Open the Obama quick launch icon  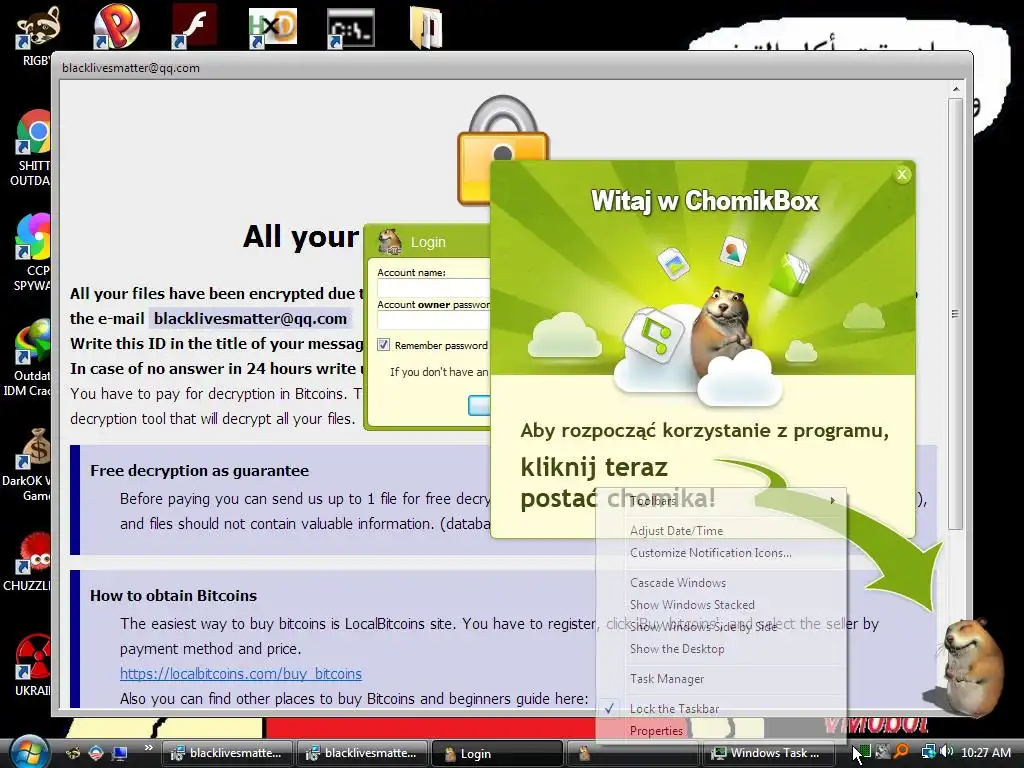point(96,752)
